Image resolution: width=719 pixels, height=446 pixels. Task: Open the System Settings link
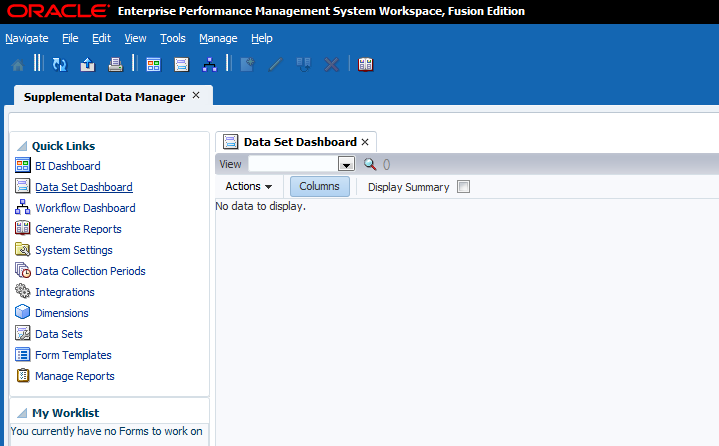(74, 250)
